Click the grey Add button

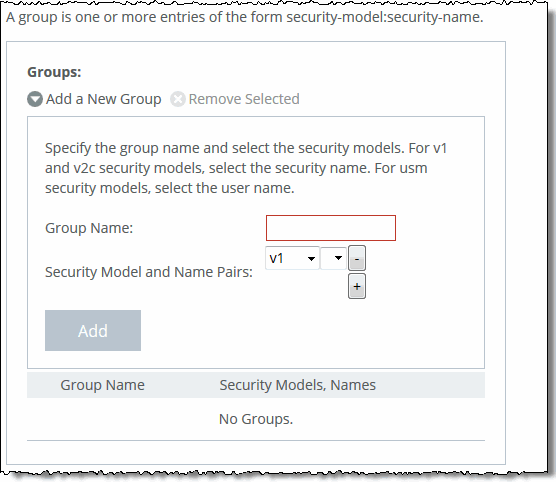[93, 331]
